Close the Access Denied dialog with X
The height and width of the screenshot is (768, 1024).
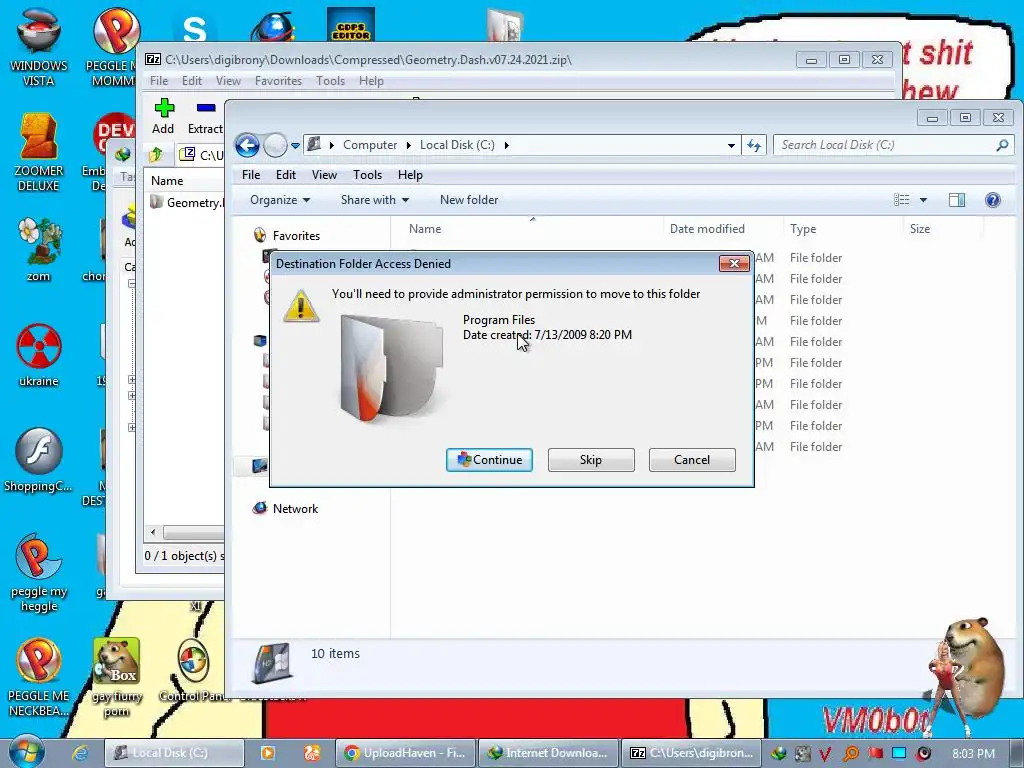[x=734, y=263]
